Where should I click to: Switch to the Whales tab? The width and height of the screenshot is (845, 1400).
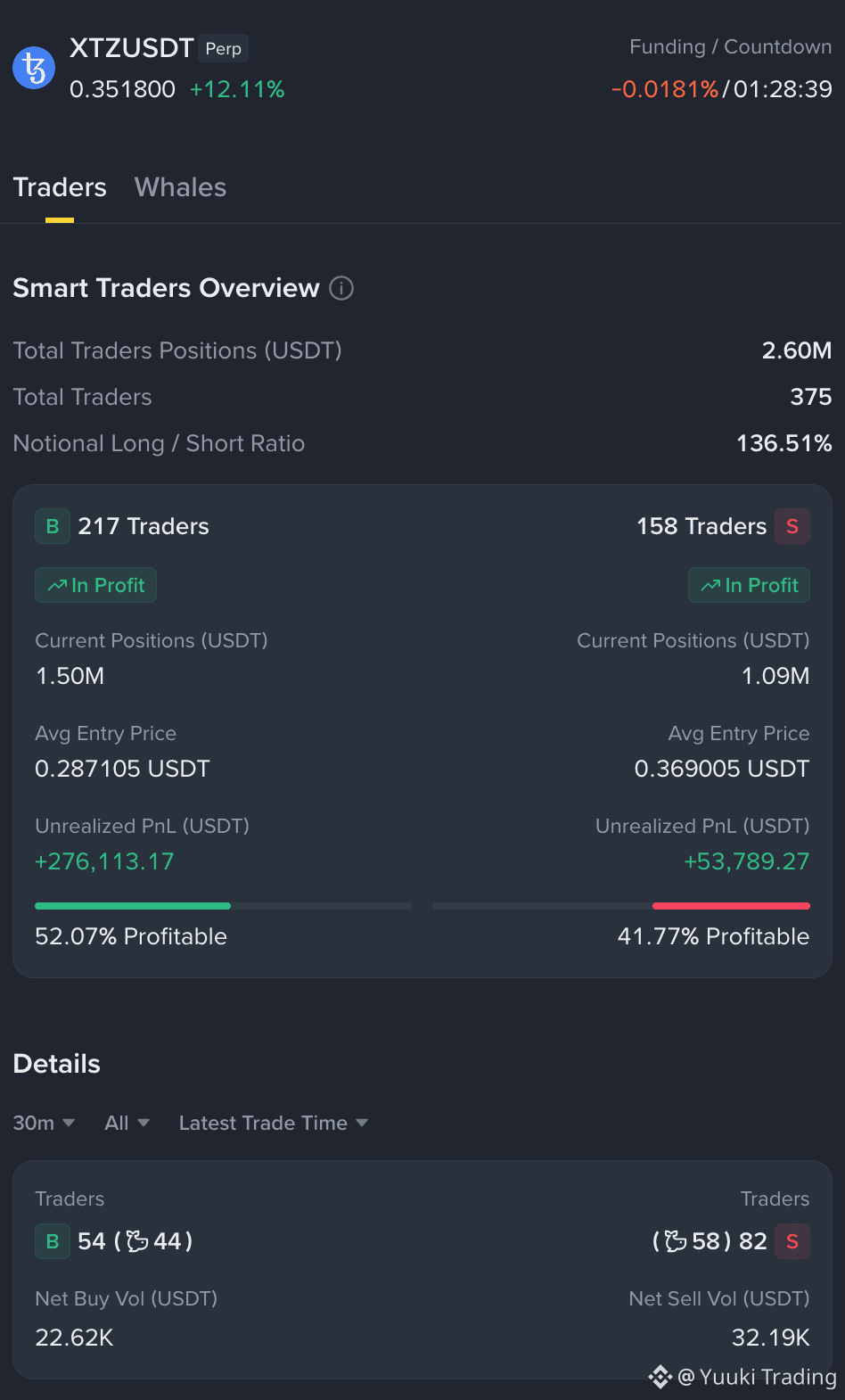tap(180, 187)
